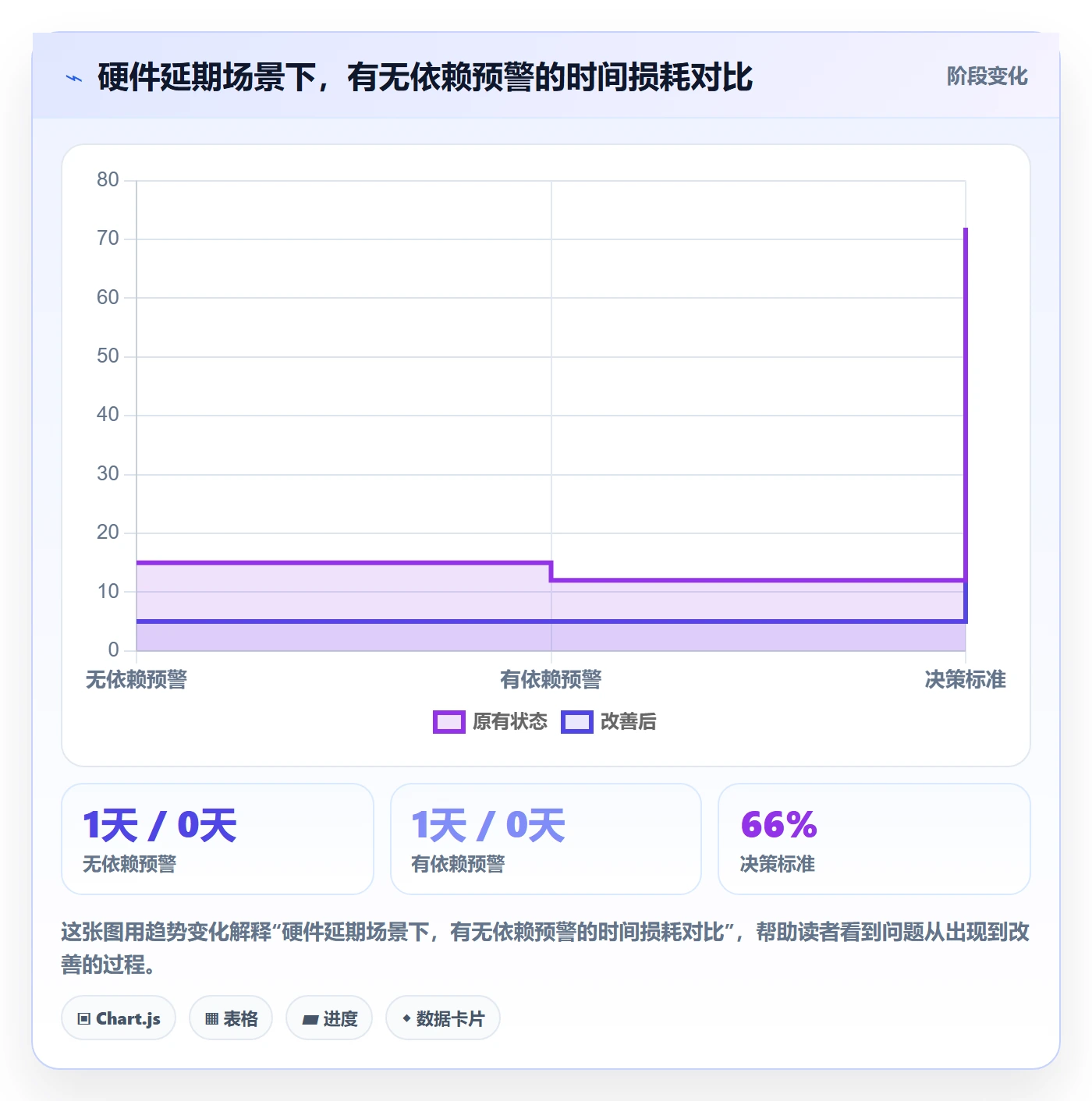This screenshot has width=1092, height=1101.
Task: Select the Chart.js tag chip
Action: (x=119, y=1018)
